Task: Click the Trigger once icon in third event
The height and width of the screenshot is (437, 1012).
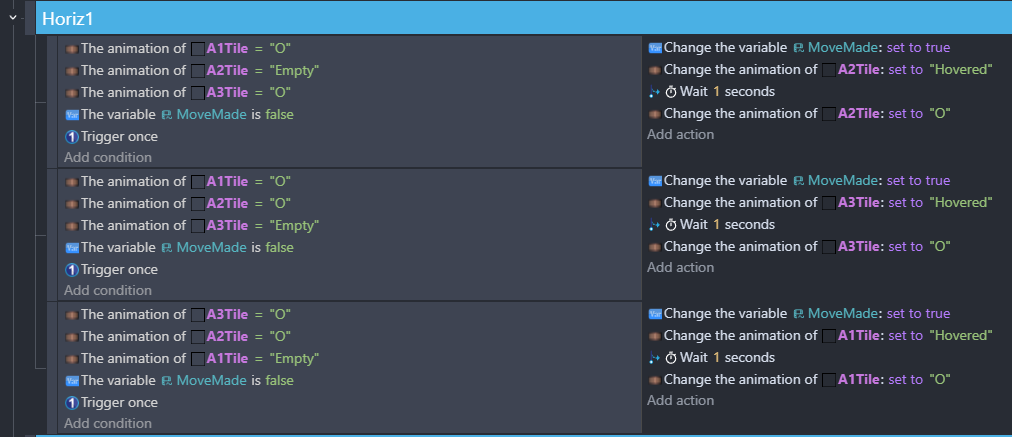Action: tap(72, 403)
